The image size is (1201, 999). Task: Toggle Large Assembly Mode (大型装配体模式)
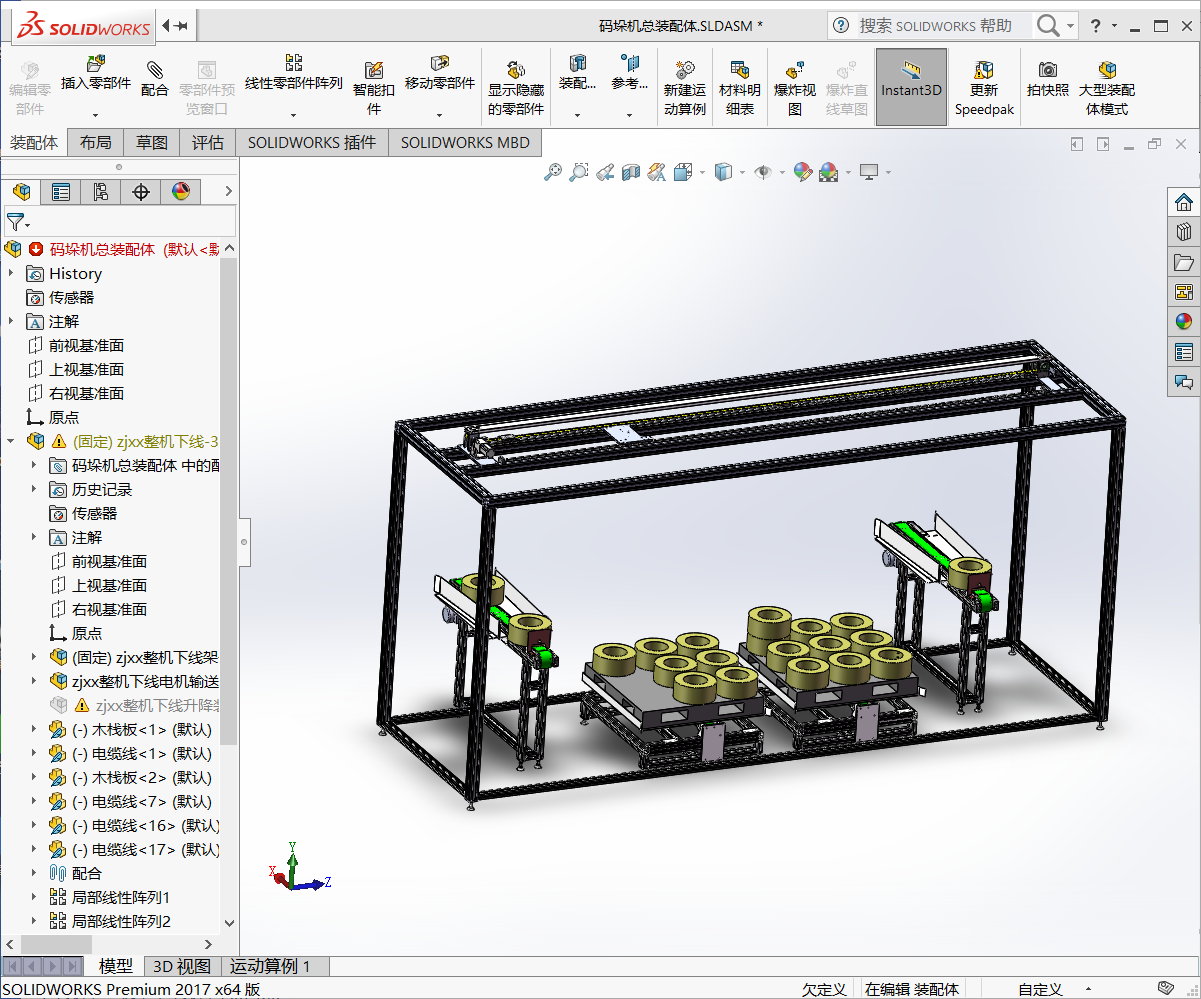tap(1107, 87)
